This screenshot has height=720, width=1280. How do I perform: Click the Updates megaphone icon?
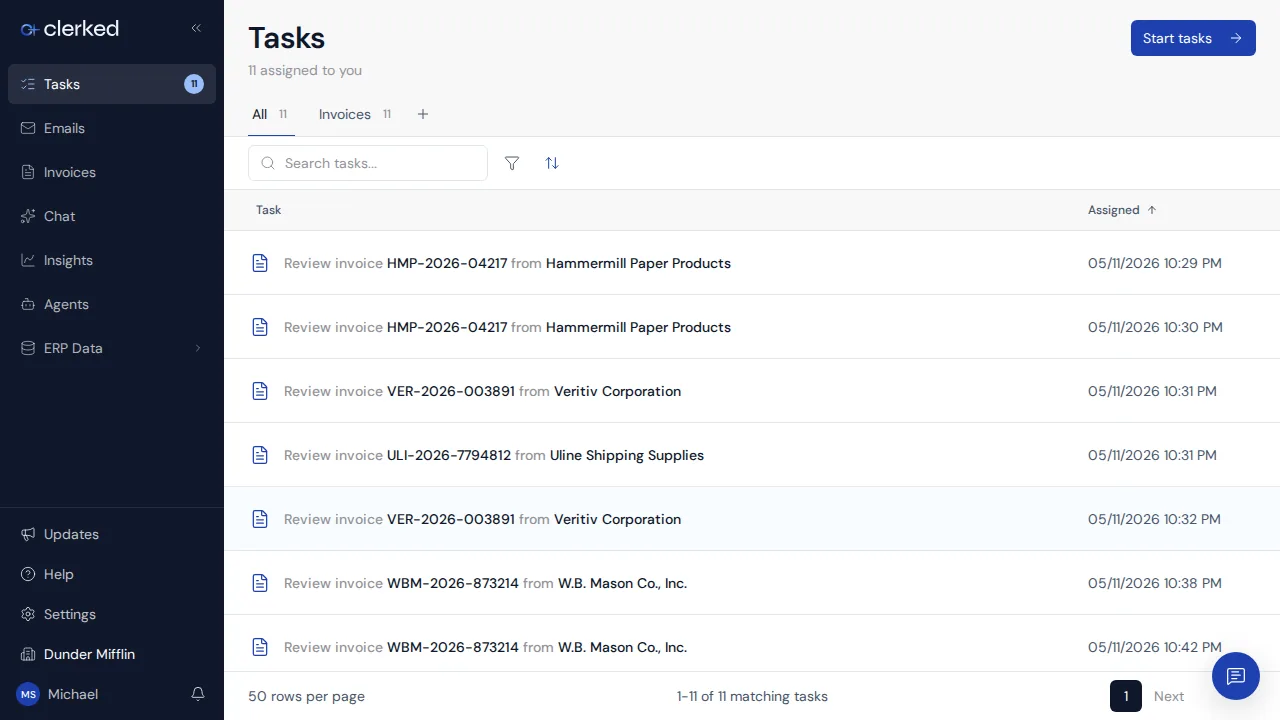coord(28,534)
